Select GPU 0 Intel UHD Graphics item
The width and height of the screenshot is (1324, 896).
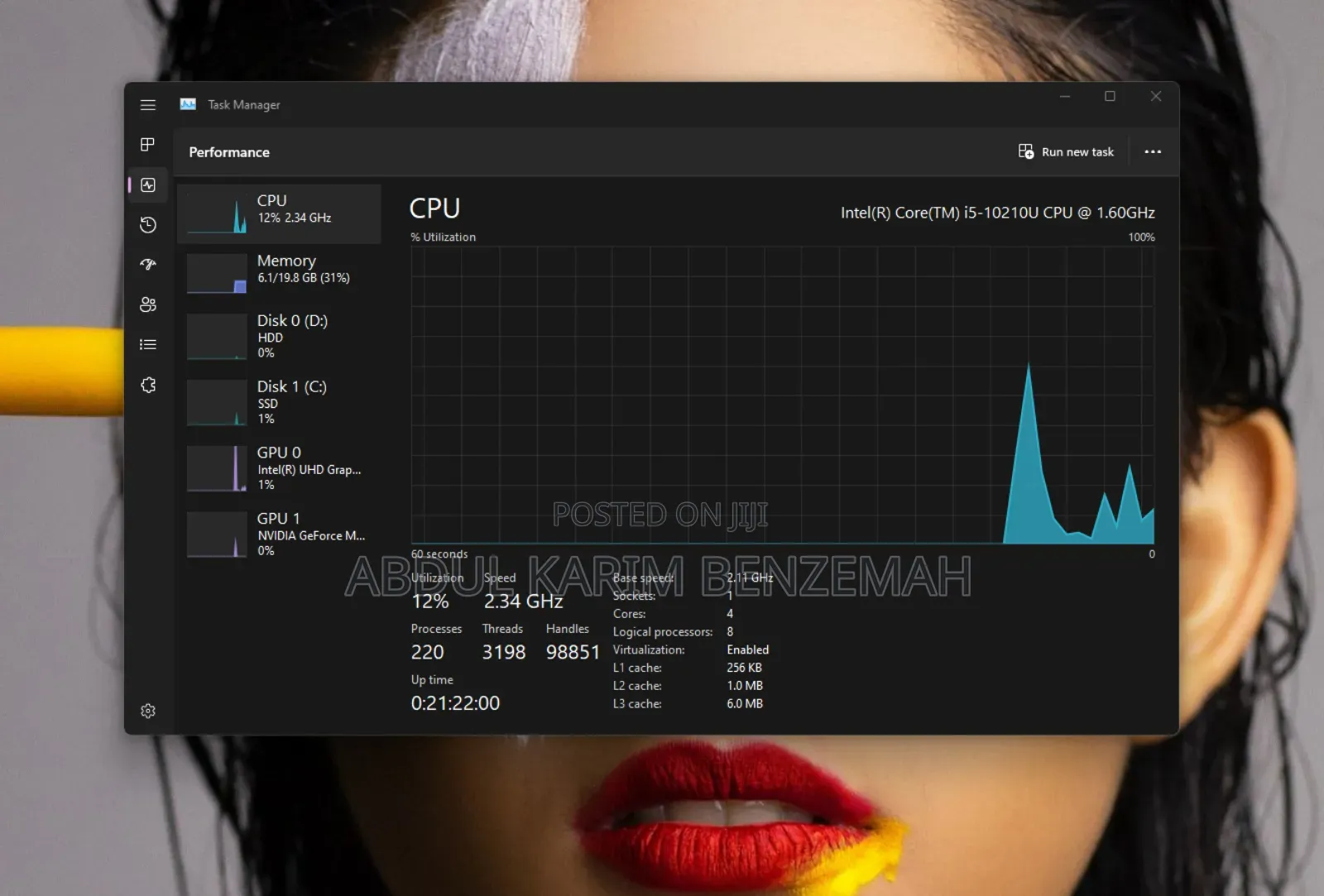(x=279, y=468)
